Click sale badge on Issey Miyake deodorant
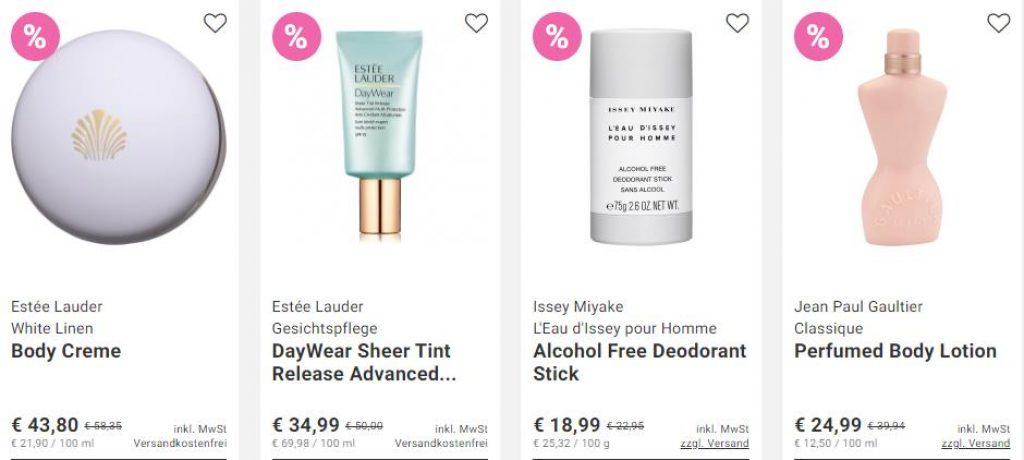 point(557,37)
